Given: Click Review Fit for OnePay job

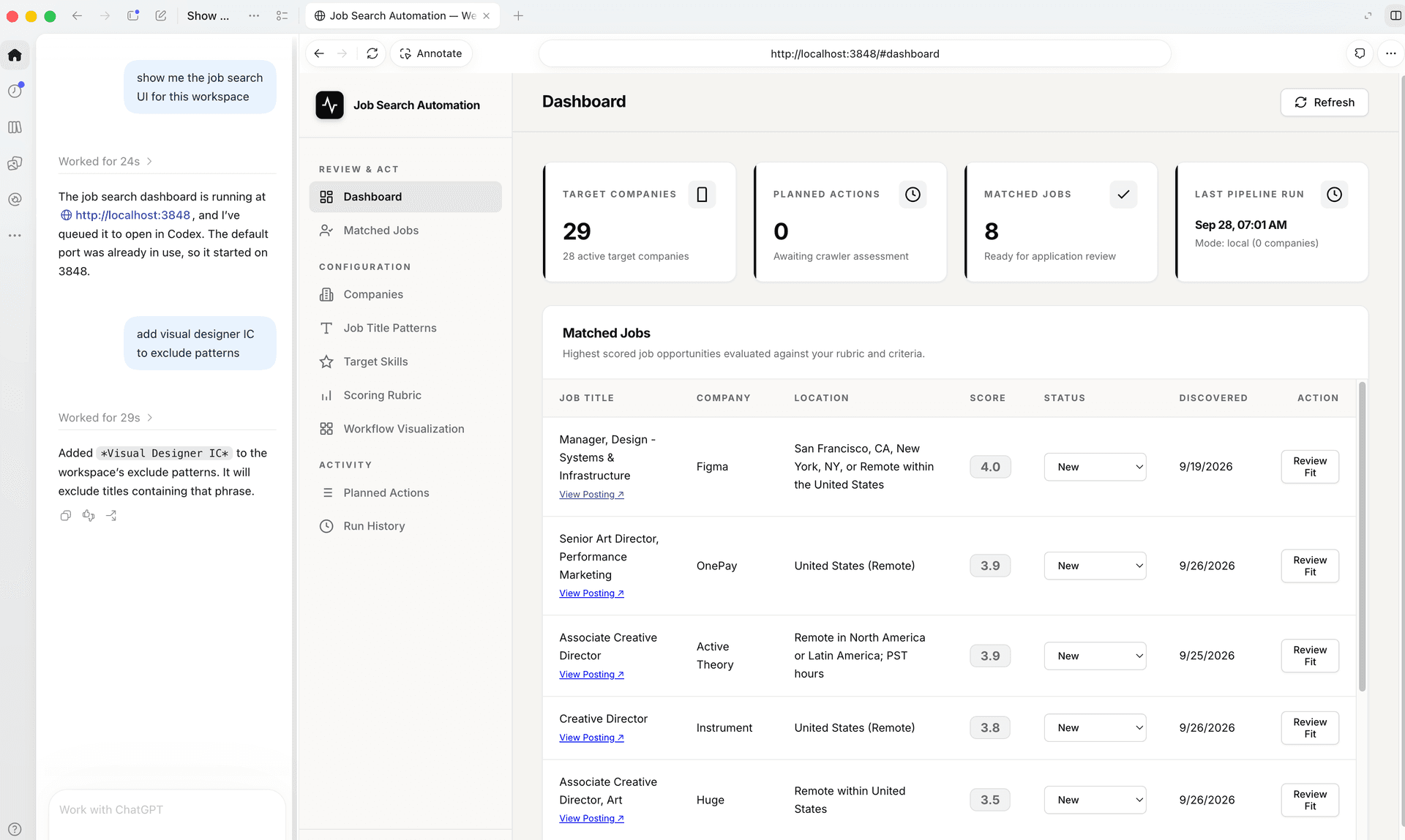Looking at the screenshot, I should pos(1310,566).
